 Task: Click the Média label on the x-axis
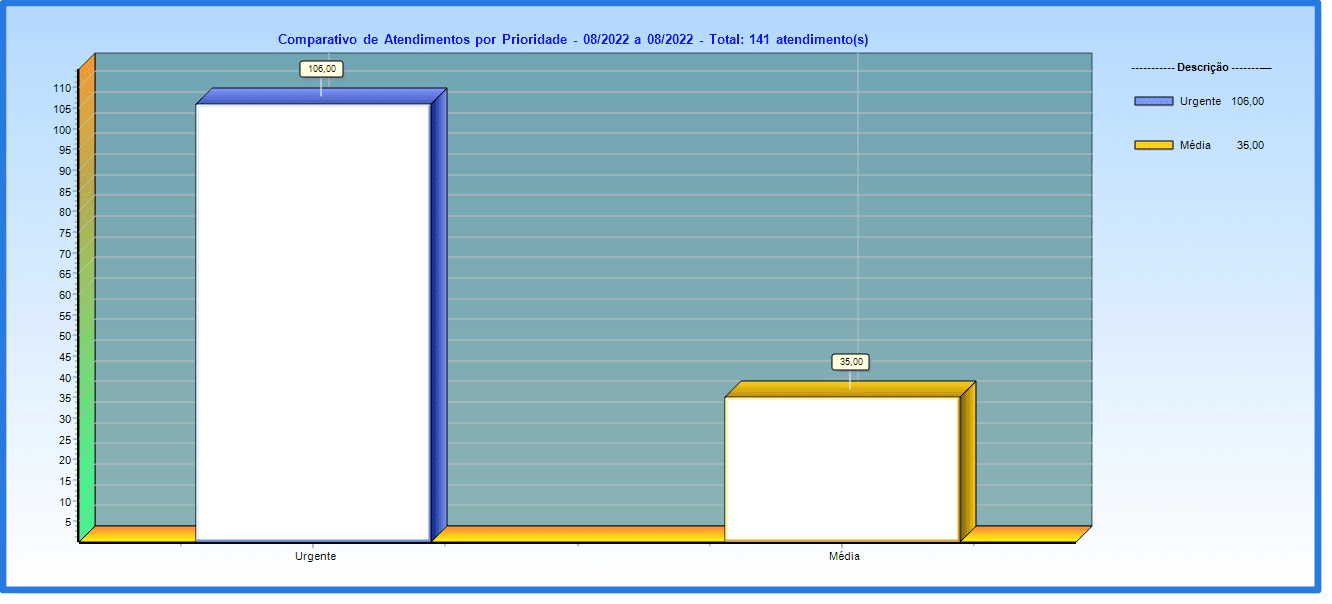[844, 556]
